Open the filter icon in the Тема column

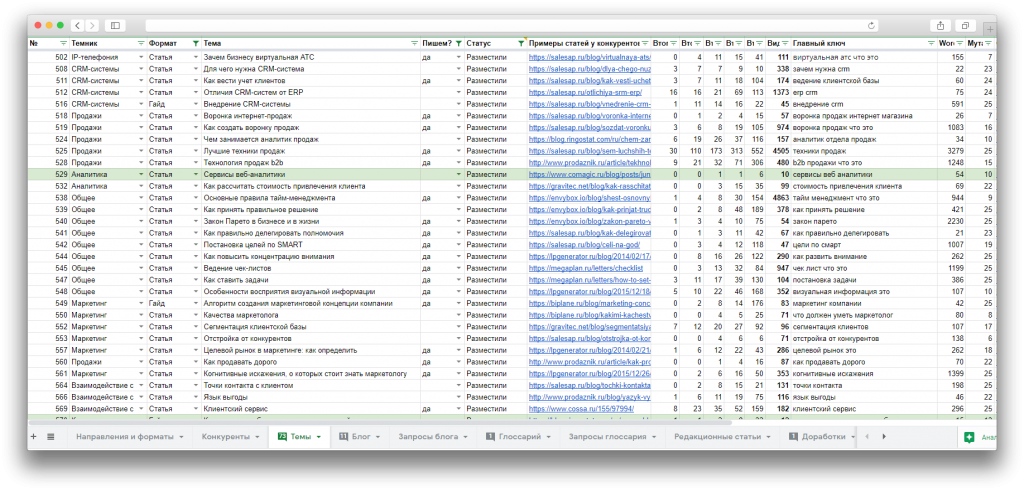(414, 43)
